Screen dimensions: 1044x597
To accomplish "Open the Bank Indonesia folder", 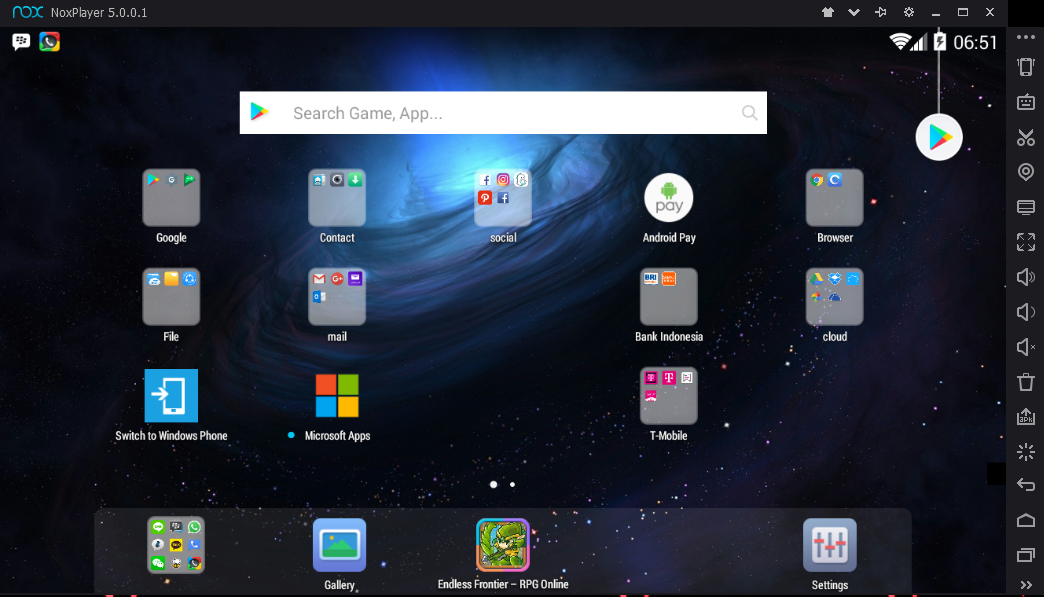I will click(668, 297).
